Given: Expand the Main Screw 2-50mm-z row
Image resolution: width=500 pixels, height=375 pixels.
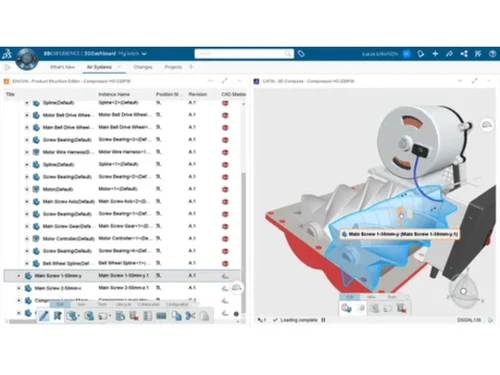Looking at the screenshot, I should coord(19,288).
